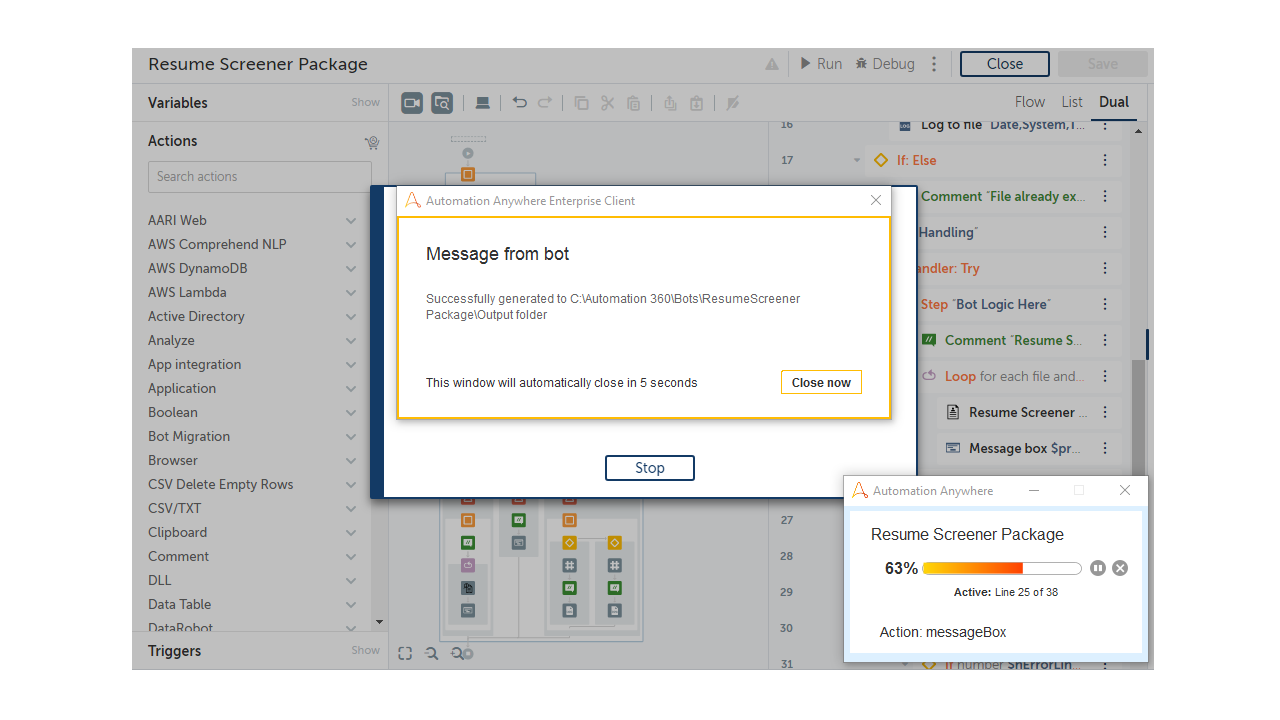Minimize the Automation Anywhere progress window
Viewport: 1280px width, 720px height.
click(1034, 491)
